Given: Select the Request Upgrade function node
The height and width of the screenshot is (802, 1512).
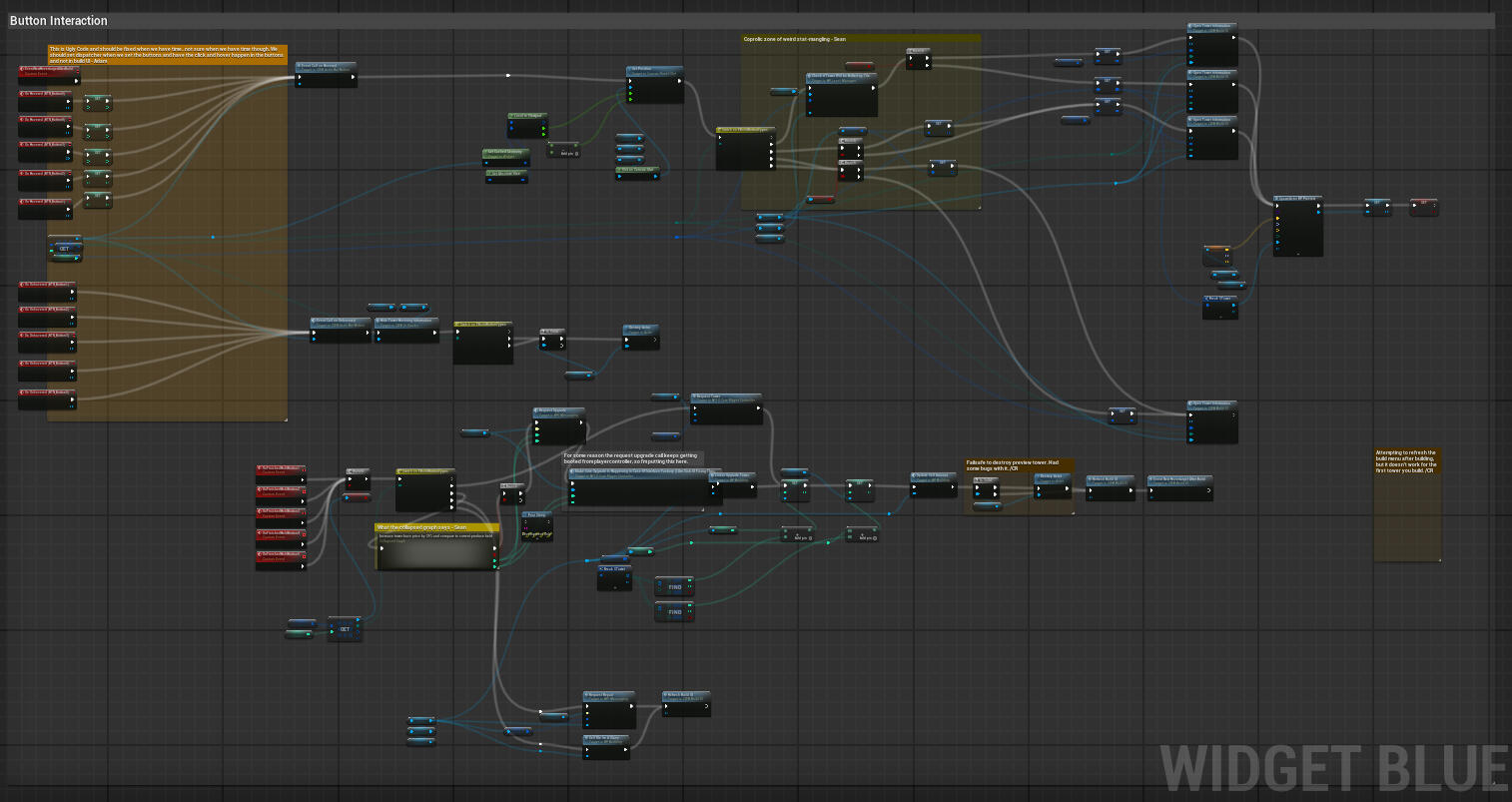Looking at the screenshot, I should pos(558,410).
